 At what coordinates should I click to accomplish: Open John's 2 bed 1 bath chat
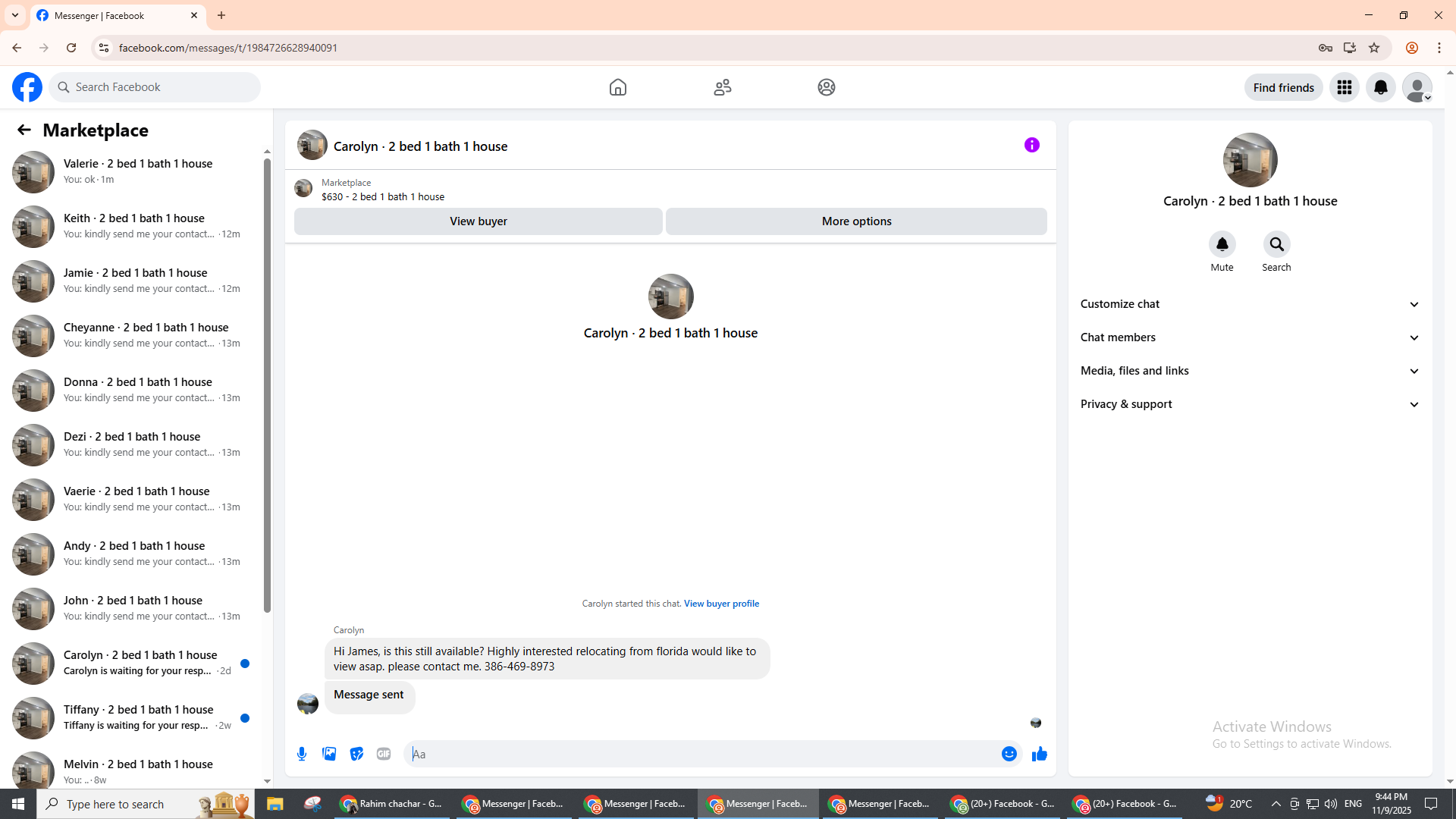point(132,609)
